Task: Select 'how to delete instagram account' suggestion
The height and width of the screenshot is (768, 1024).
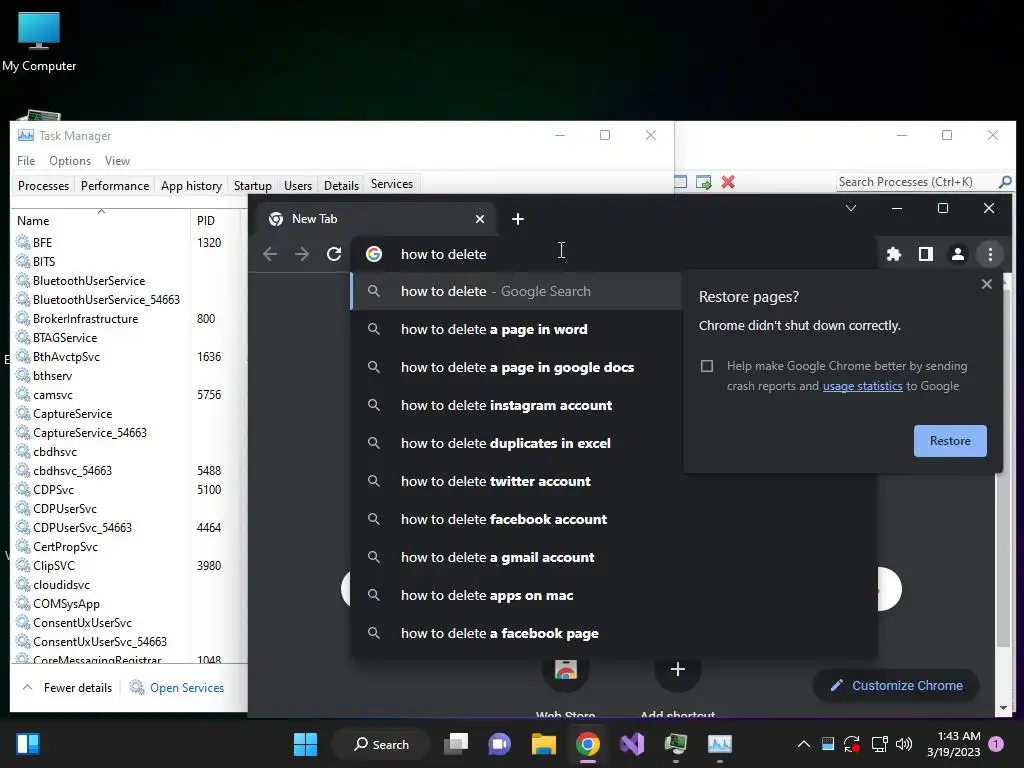Action: click(516, 406)
